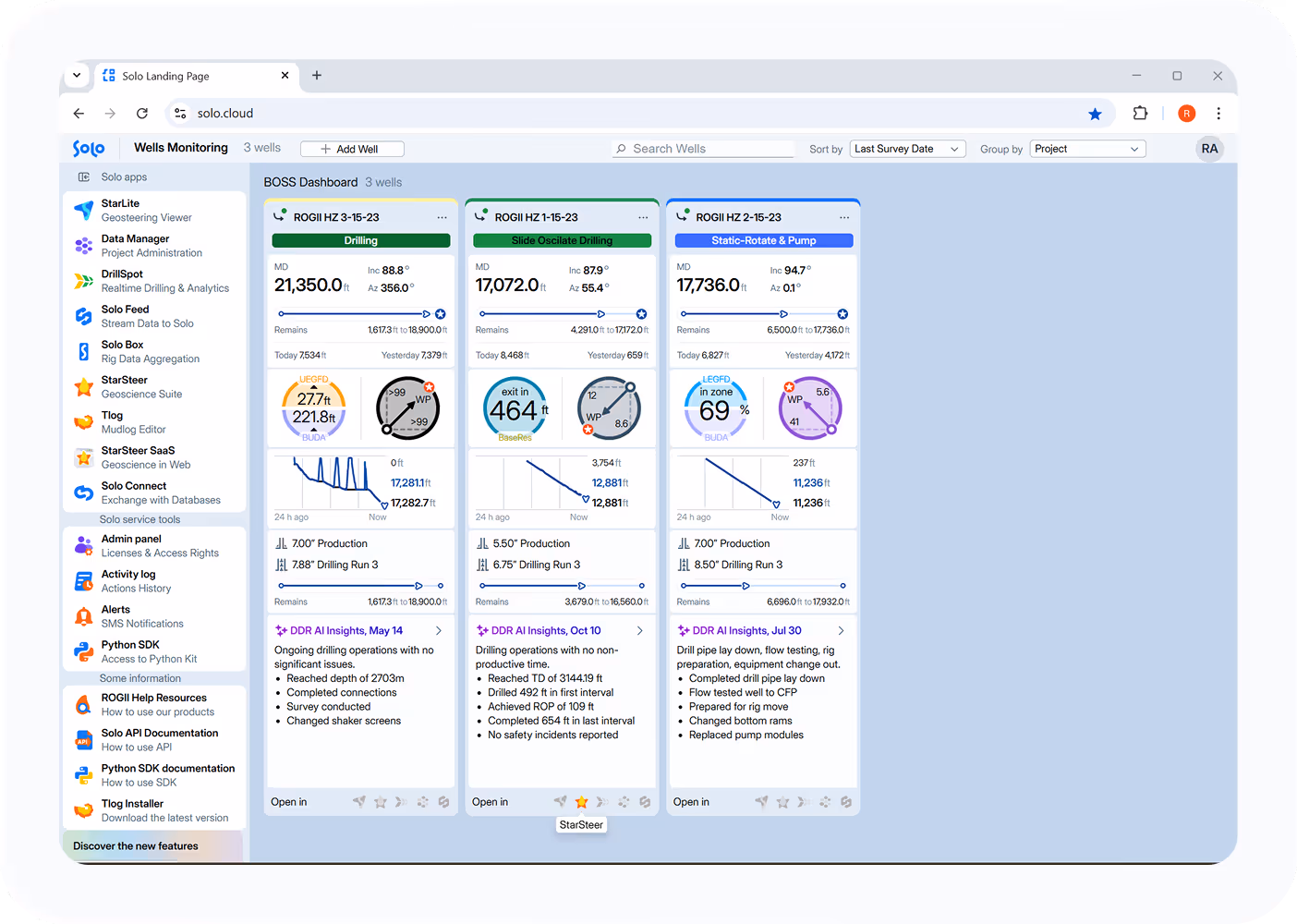1297x924 pixels.
Task: Open Data Manager in Solo apps
Action: 153,246
